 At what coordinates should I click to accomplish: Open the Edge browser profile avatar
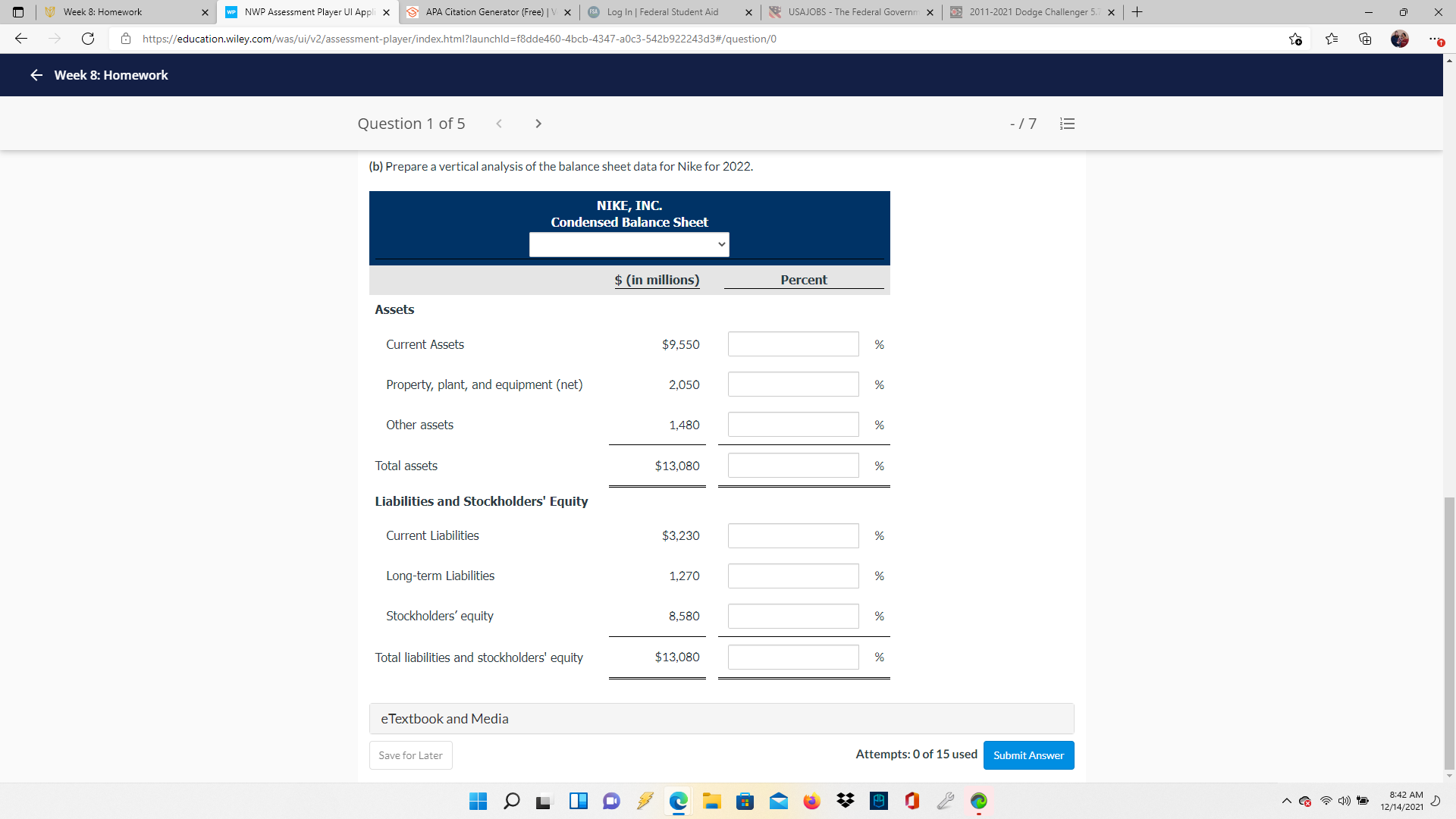point(1400,39)
